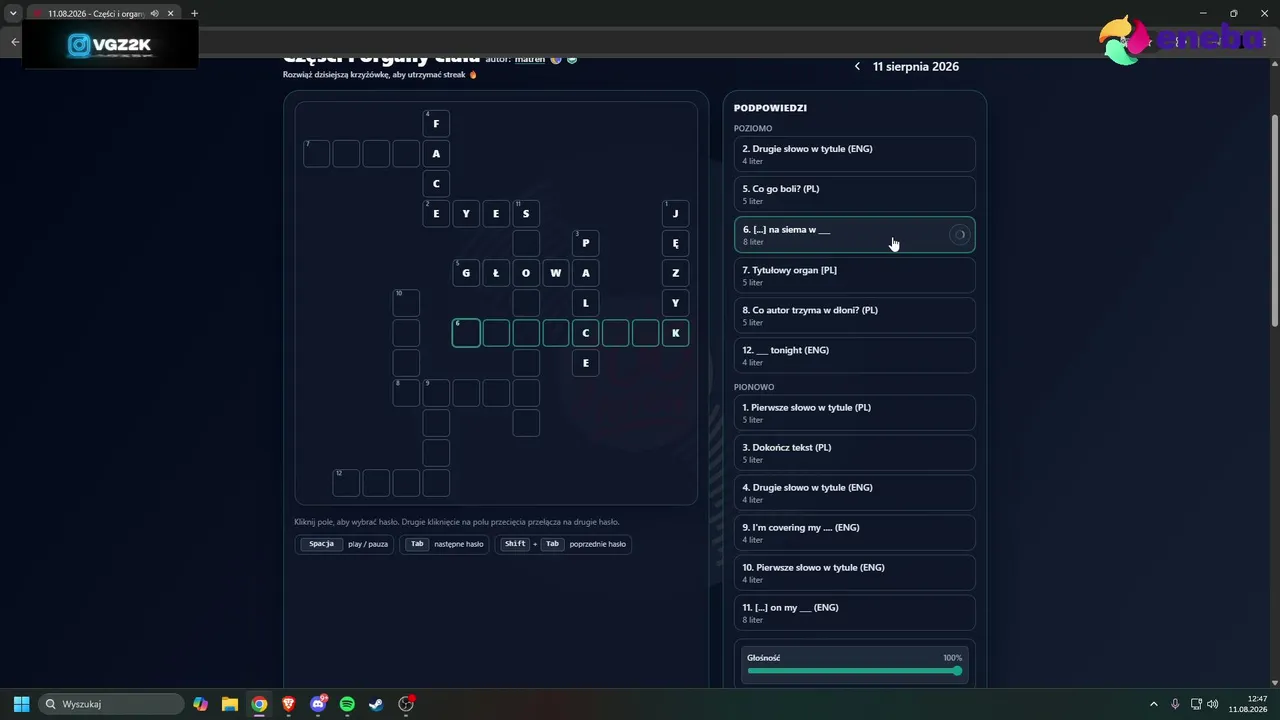Switch to Chrome in the taskbar
Screen dimensions: 1280x720
[259, 704]
